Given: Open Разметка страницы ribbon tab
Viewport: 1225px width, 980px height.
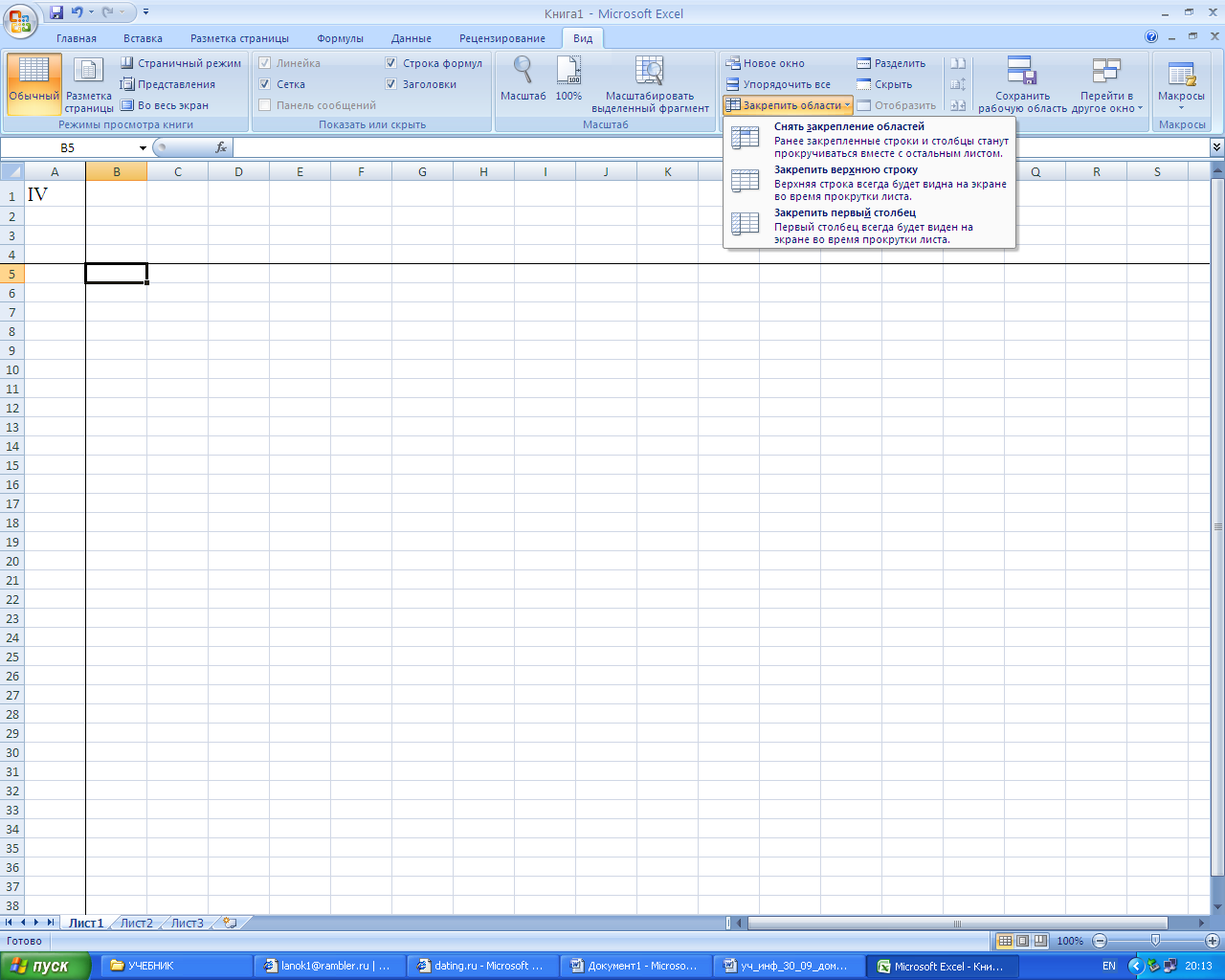Looking at the screenshot, I should point(239,38).
